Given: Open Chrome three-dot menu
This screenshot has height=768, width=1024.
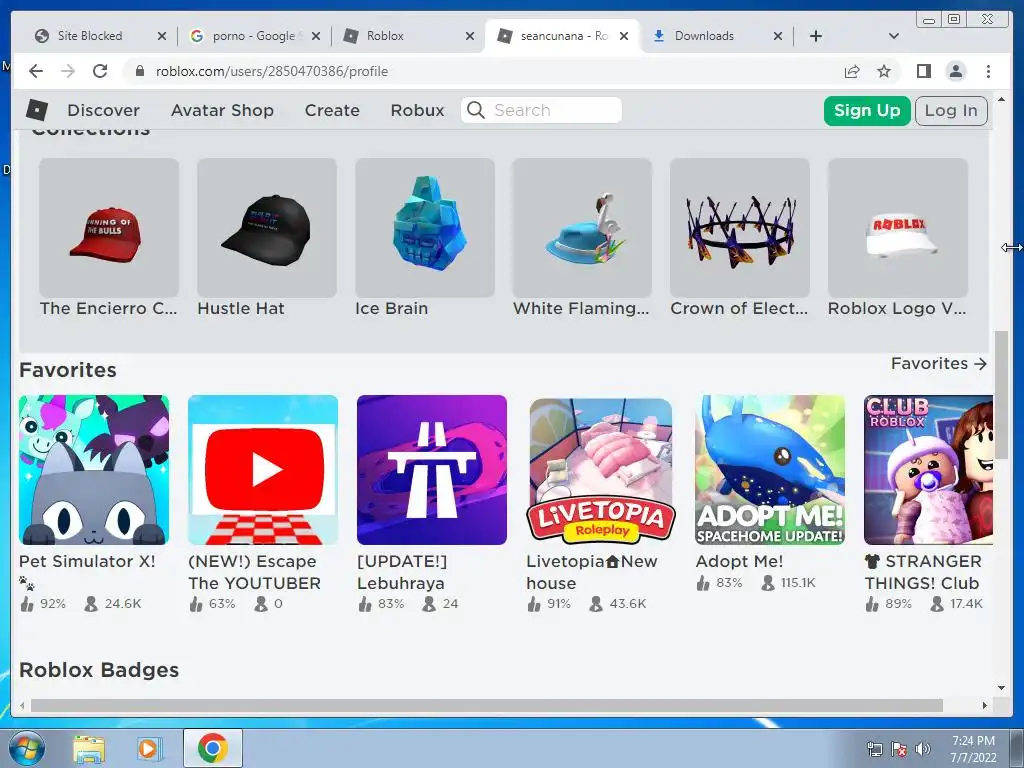Looking at the screenshot, I should coord(989,71).
